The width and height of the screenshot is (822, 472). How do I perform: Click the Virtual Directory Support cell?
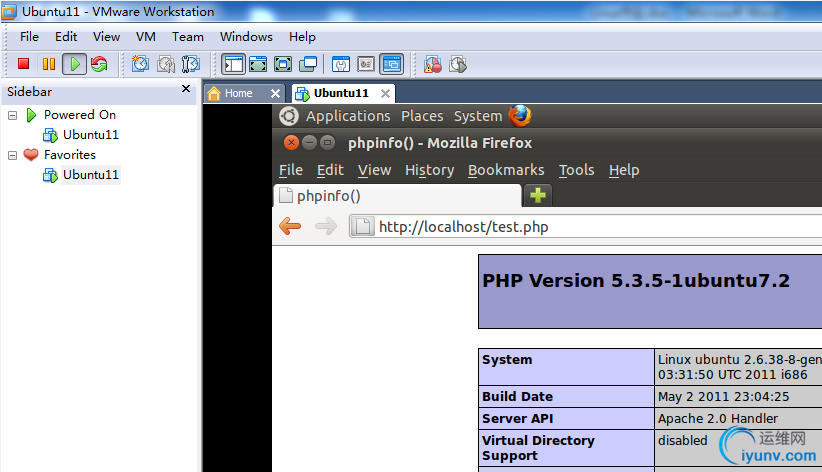(x=566, y=448)
